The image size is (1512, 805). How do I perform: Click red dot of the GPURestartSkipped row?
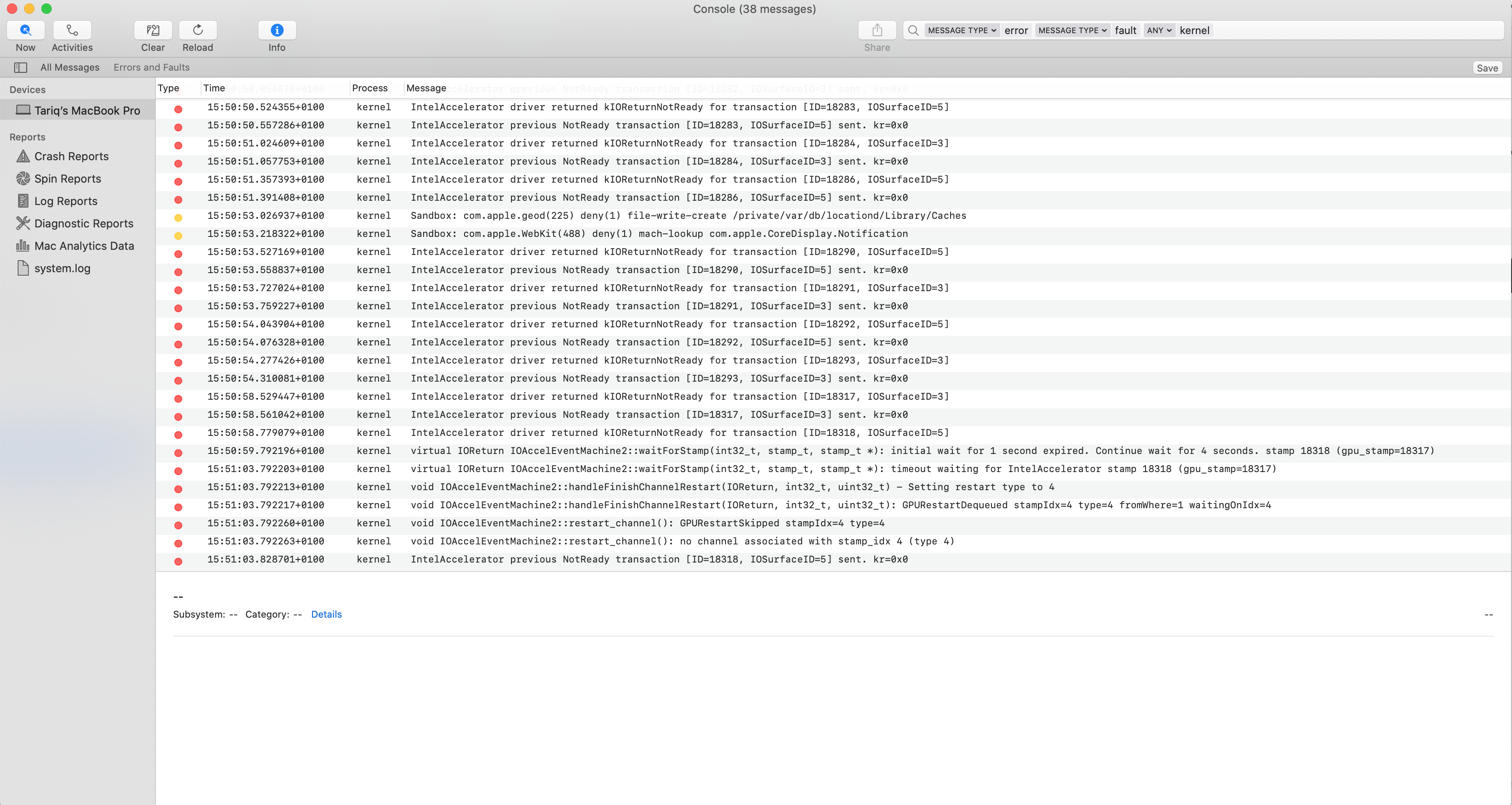pyautogui.click(x=178, y=525)
